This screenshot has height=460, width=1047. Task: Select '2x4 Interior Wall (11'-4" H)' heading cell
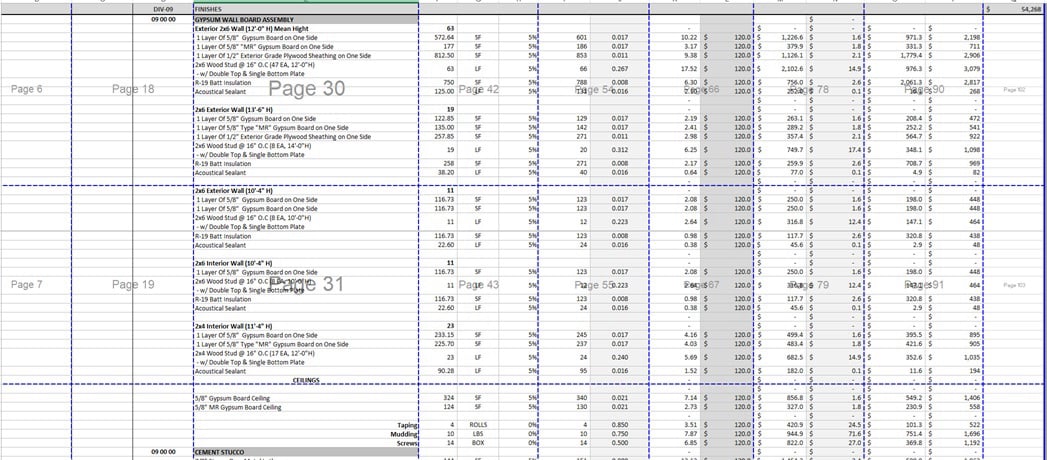click(x=306, y=326)
